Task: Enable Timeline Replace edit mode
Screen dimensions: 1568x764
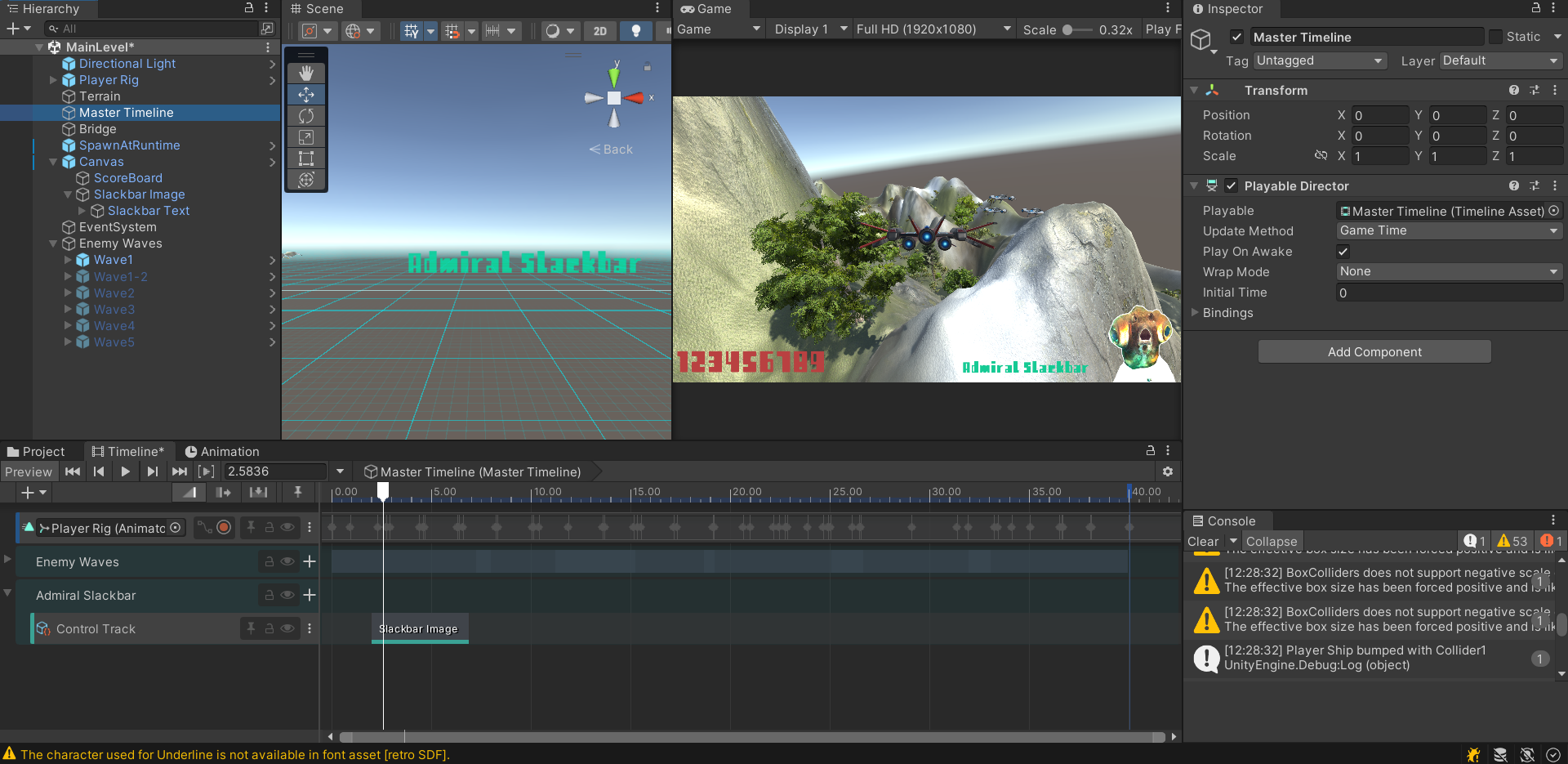Action: click(x=258, y=492)
